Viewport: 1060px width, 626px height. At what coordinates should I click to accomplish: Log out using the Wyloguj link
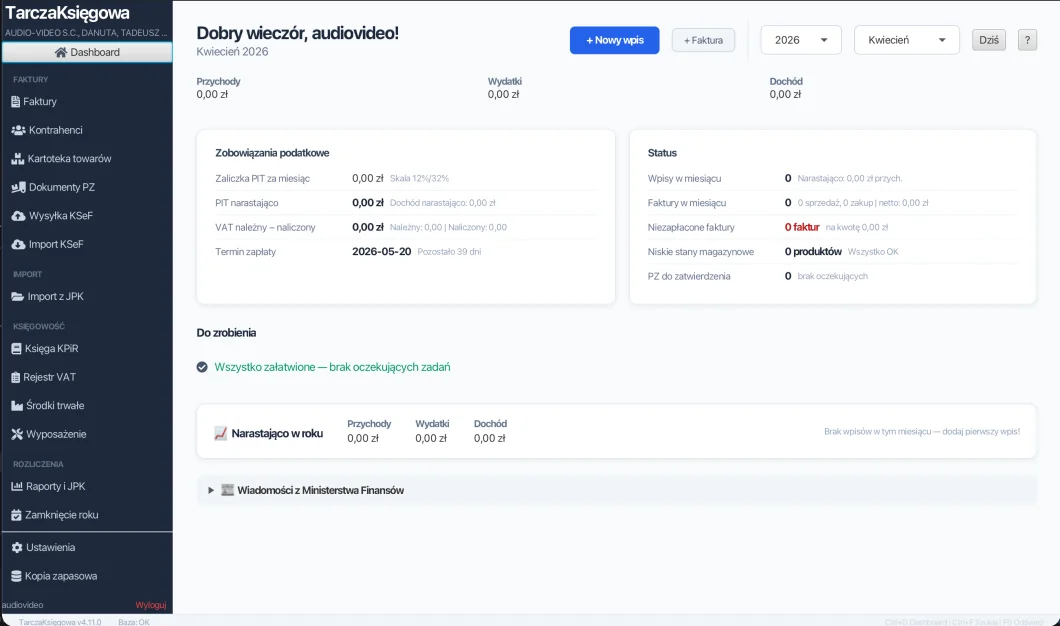[x=152, y=604]
